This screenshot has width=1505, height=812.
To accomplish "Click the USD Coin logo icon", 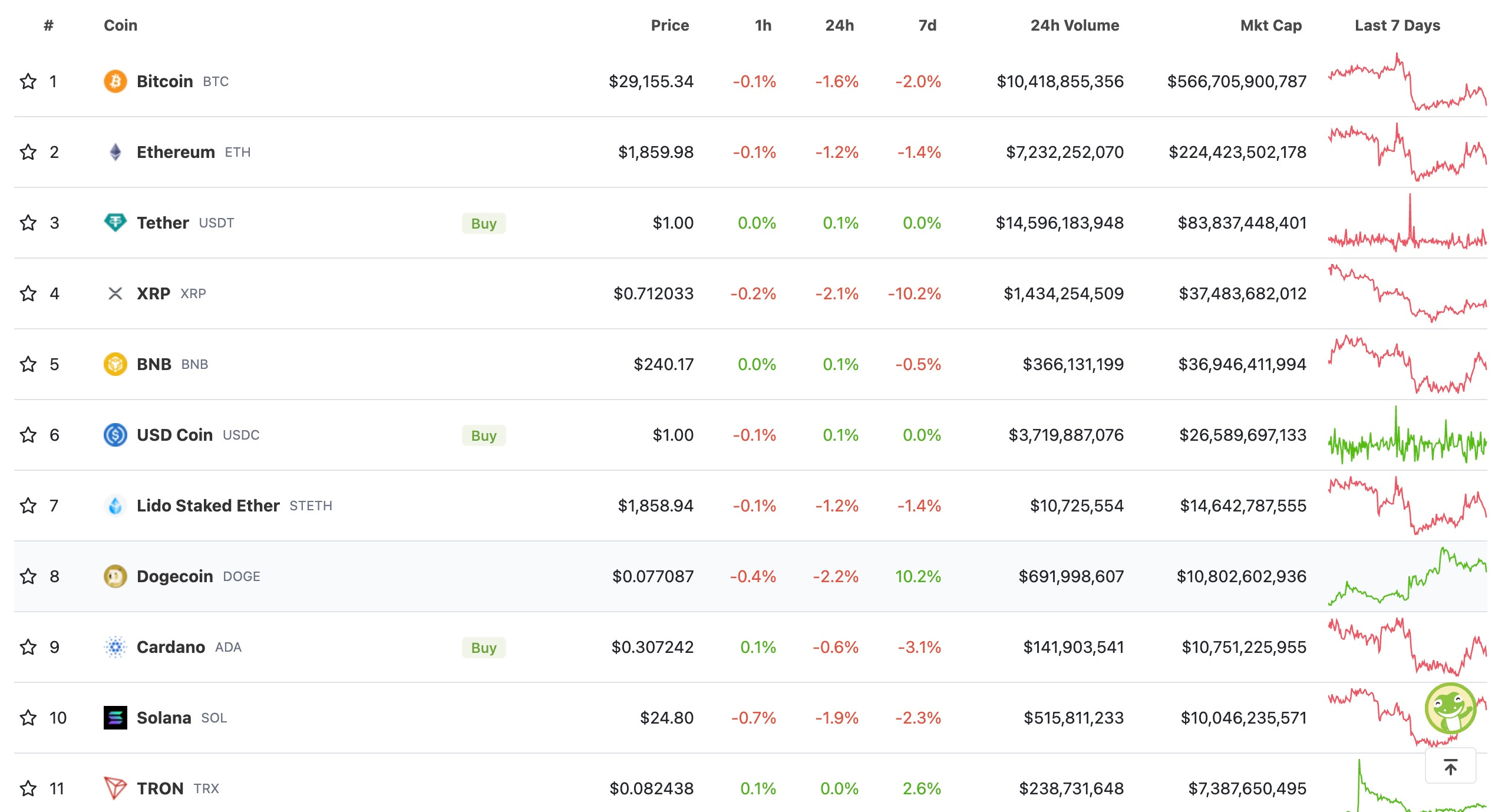I will [x=115, y=435].
